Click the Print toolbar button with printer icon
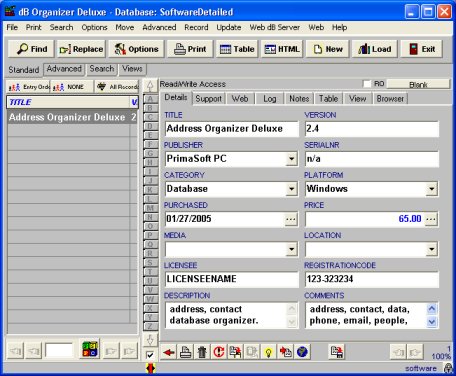The height and width of the screenshot is (376, 456). click(x=190, y=49)
